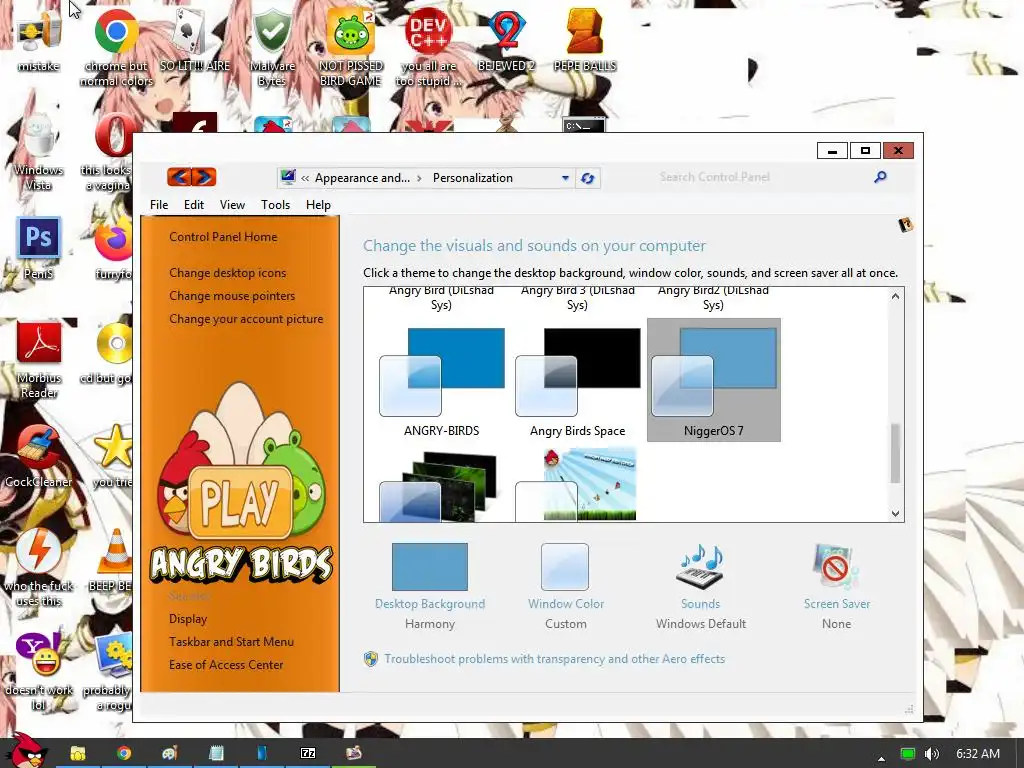Screen dimensions: 1024x768
Task: Select the green landscapes theme in bottom row
Action: [441, 486]
